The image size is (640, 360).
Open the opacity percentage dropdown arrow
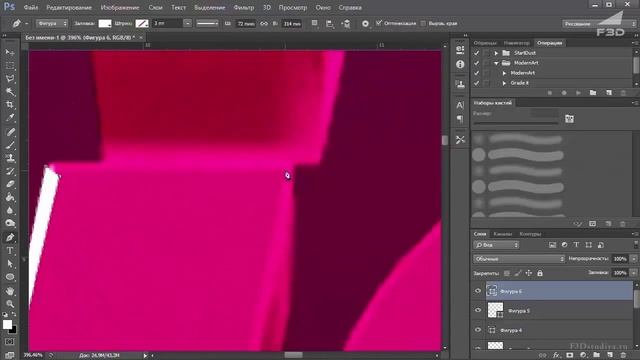(634, 259)
